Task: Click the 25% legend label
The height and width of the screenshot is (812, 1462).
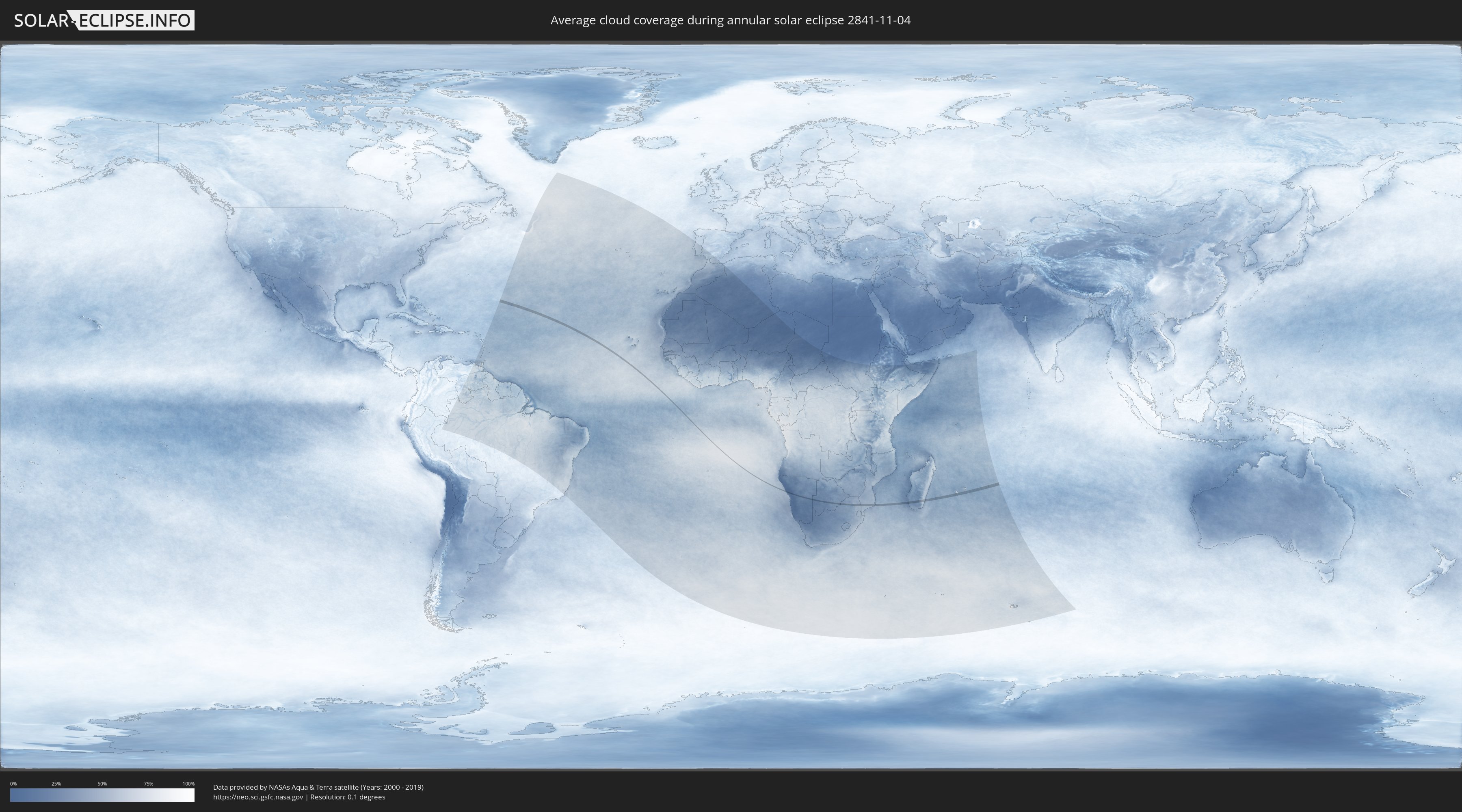Action: (x=56, y=784)
